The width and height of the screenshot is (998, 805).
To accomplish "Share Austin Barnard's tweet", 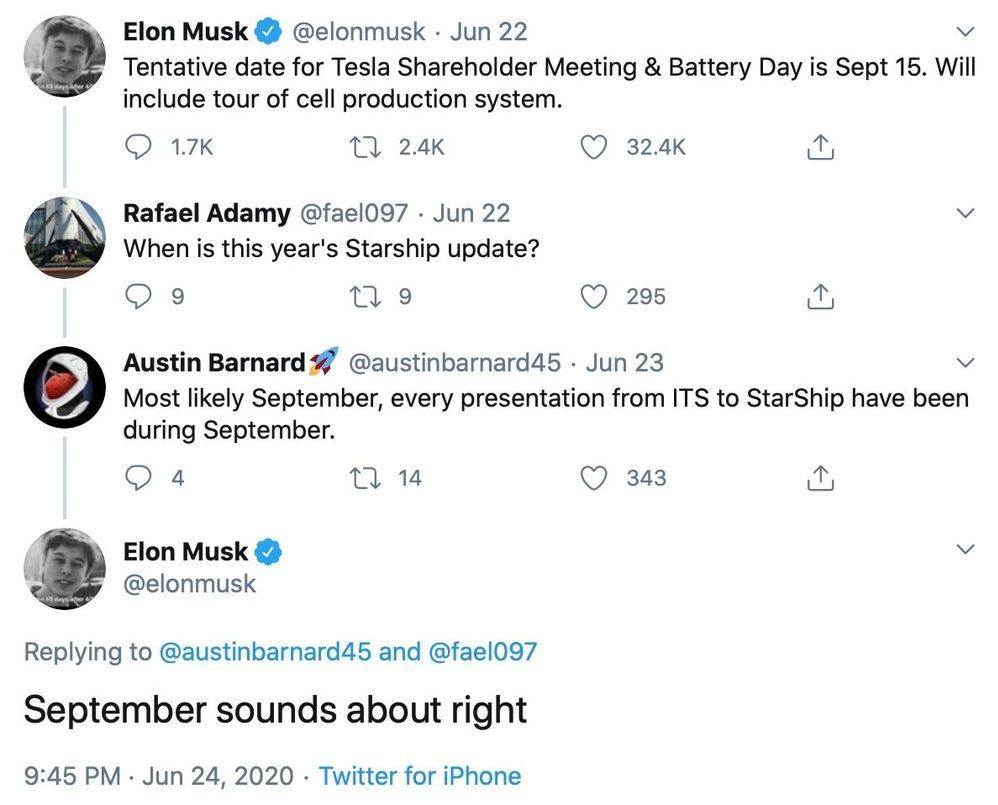I will click(819, 478).
